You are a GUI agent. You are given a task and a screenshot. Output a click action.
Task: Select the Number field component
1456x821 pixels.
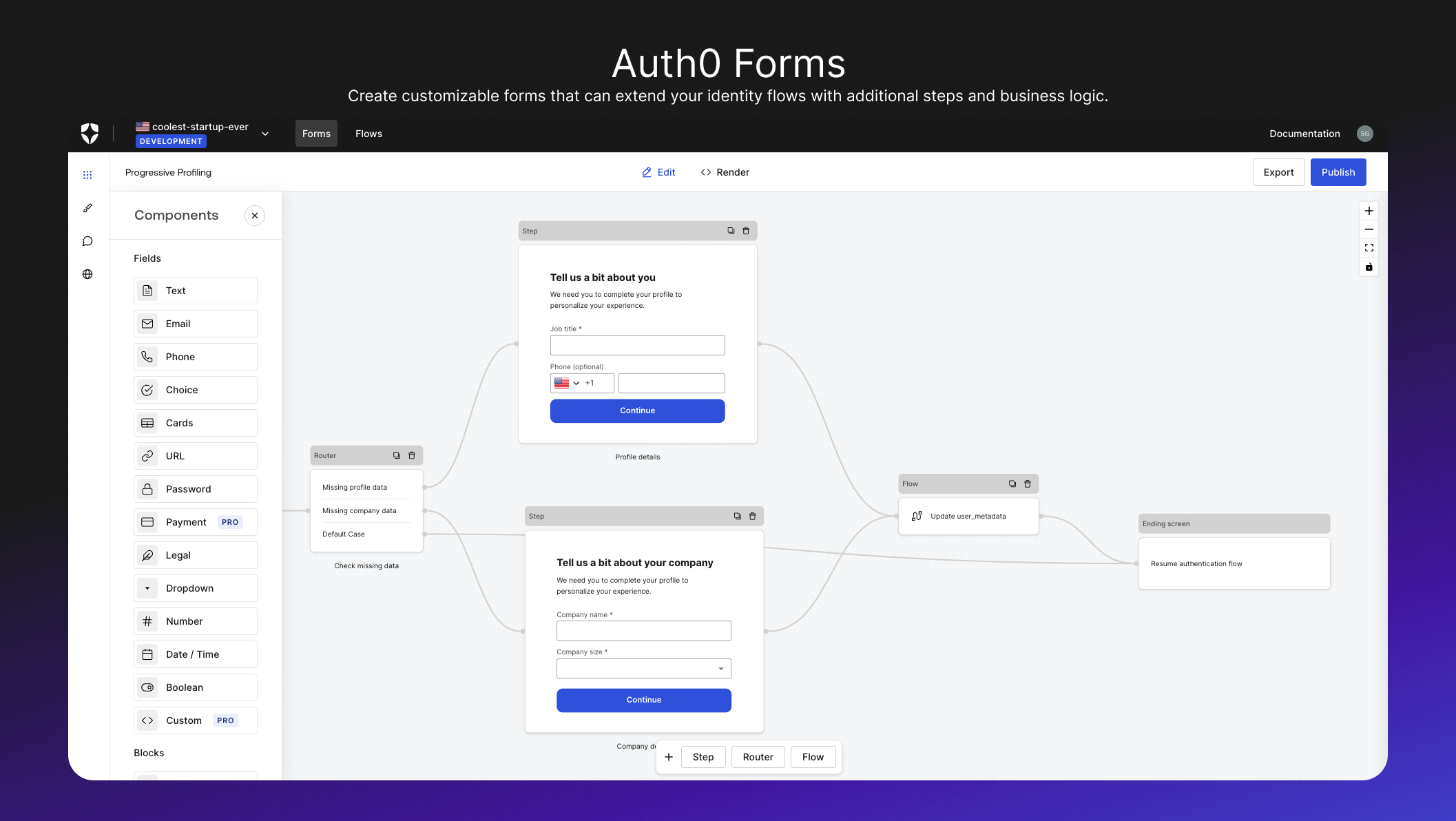pyautogui.click(x=196, y=621)
